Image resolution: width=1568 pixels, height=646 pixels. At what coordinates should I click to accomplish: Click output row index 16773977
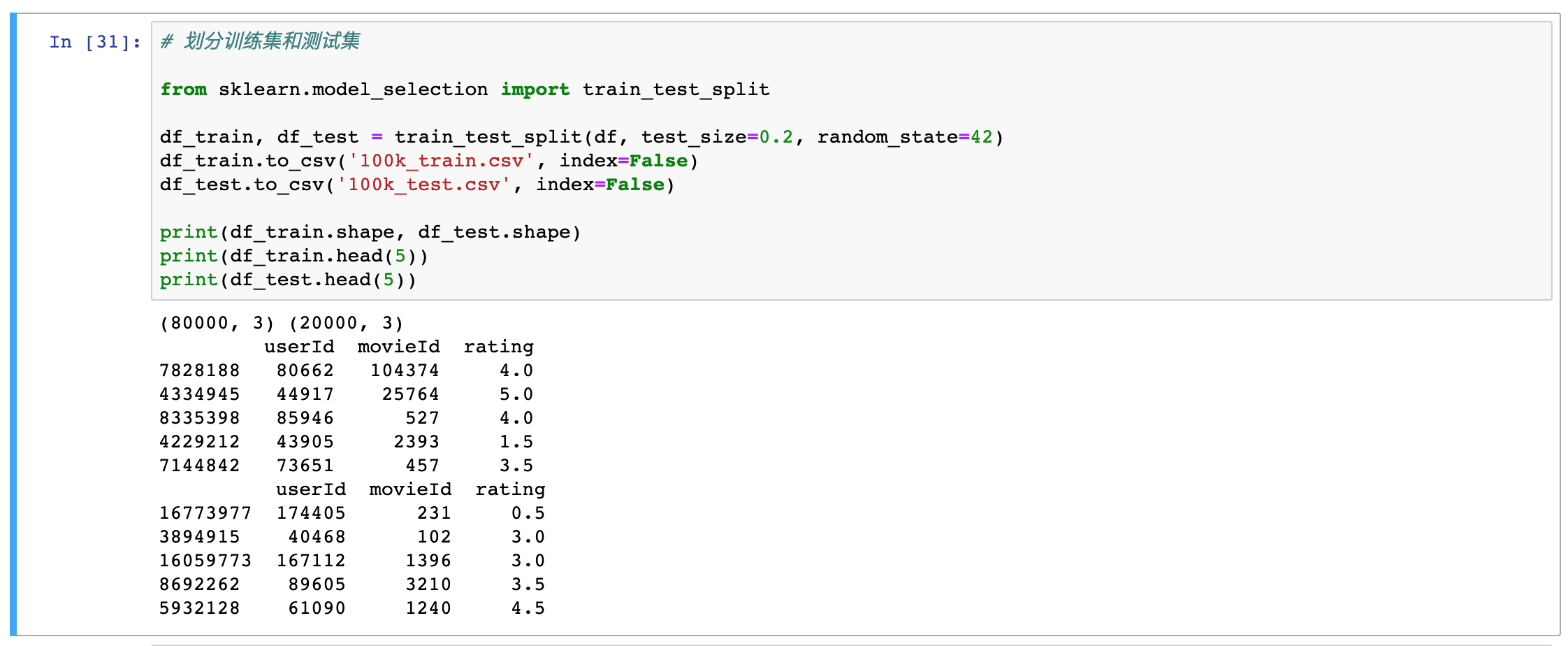(x=205, y=513)
